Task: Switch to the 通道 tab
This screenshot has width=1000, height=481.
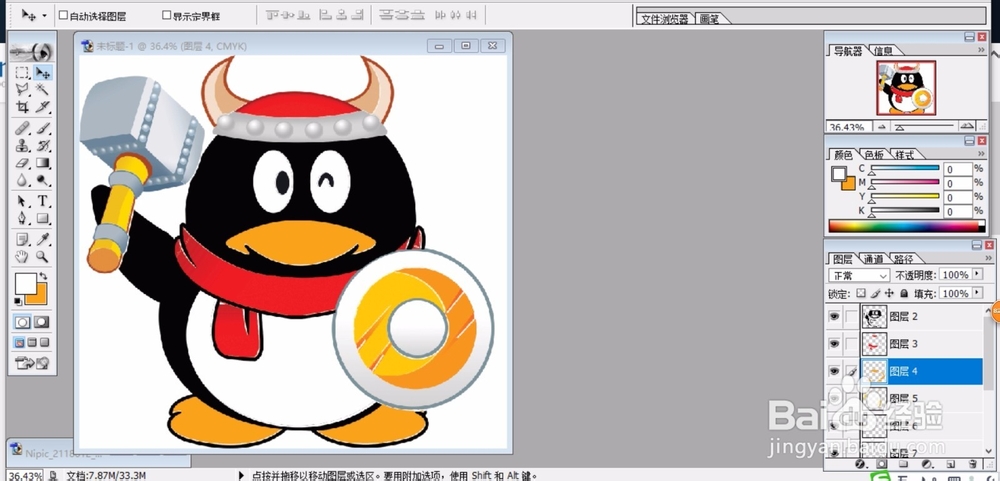Action: coord(873,259)
